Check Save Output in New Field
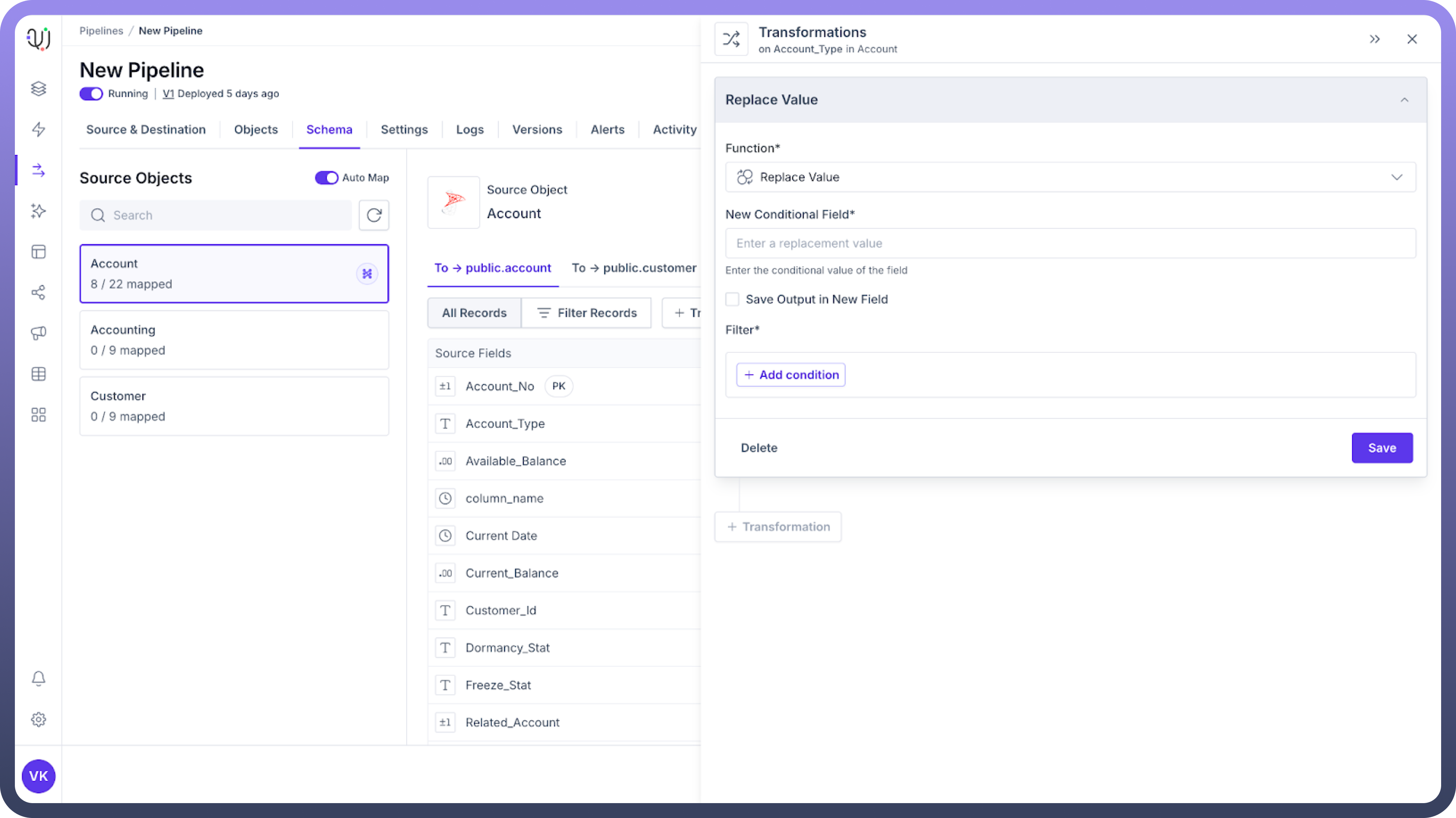Viewport: 1456px width, 818px height. click(732, 299)
